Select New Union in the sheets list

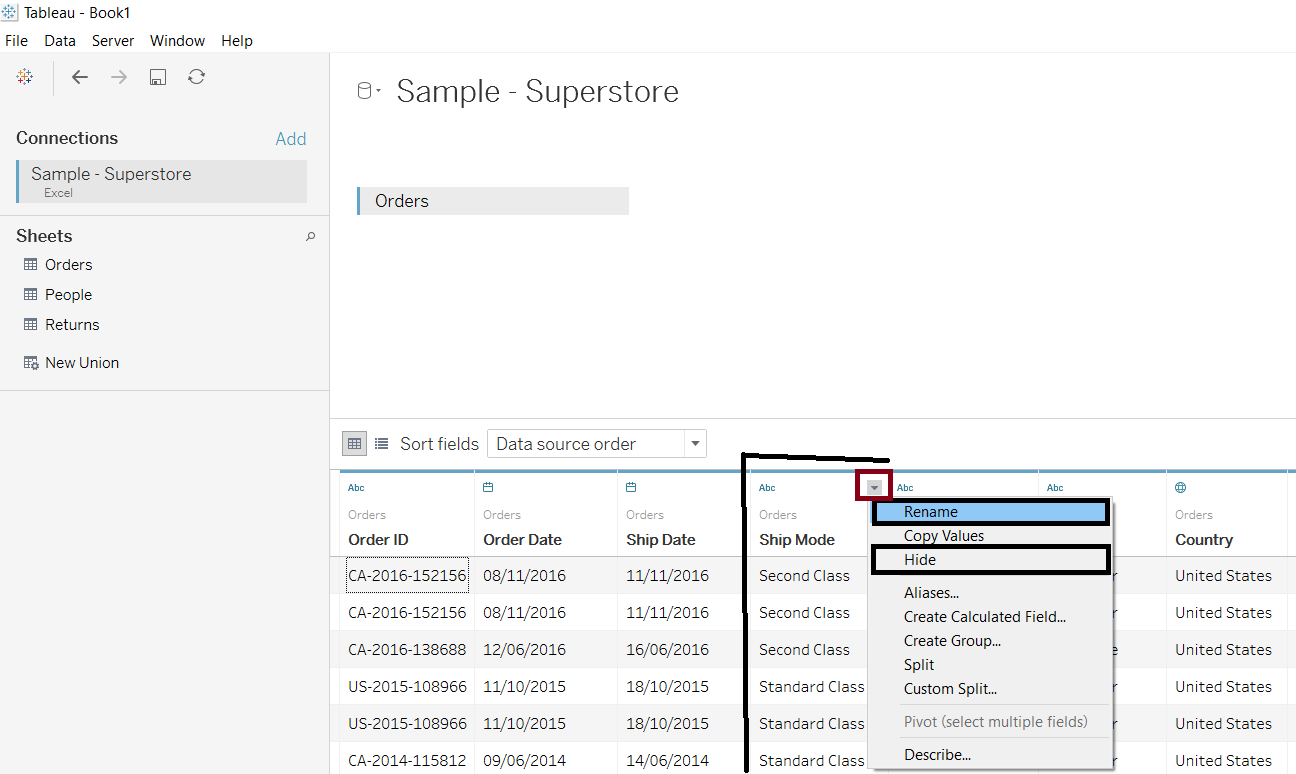pyautogui.click(x=82, y=363)
